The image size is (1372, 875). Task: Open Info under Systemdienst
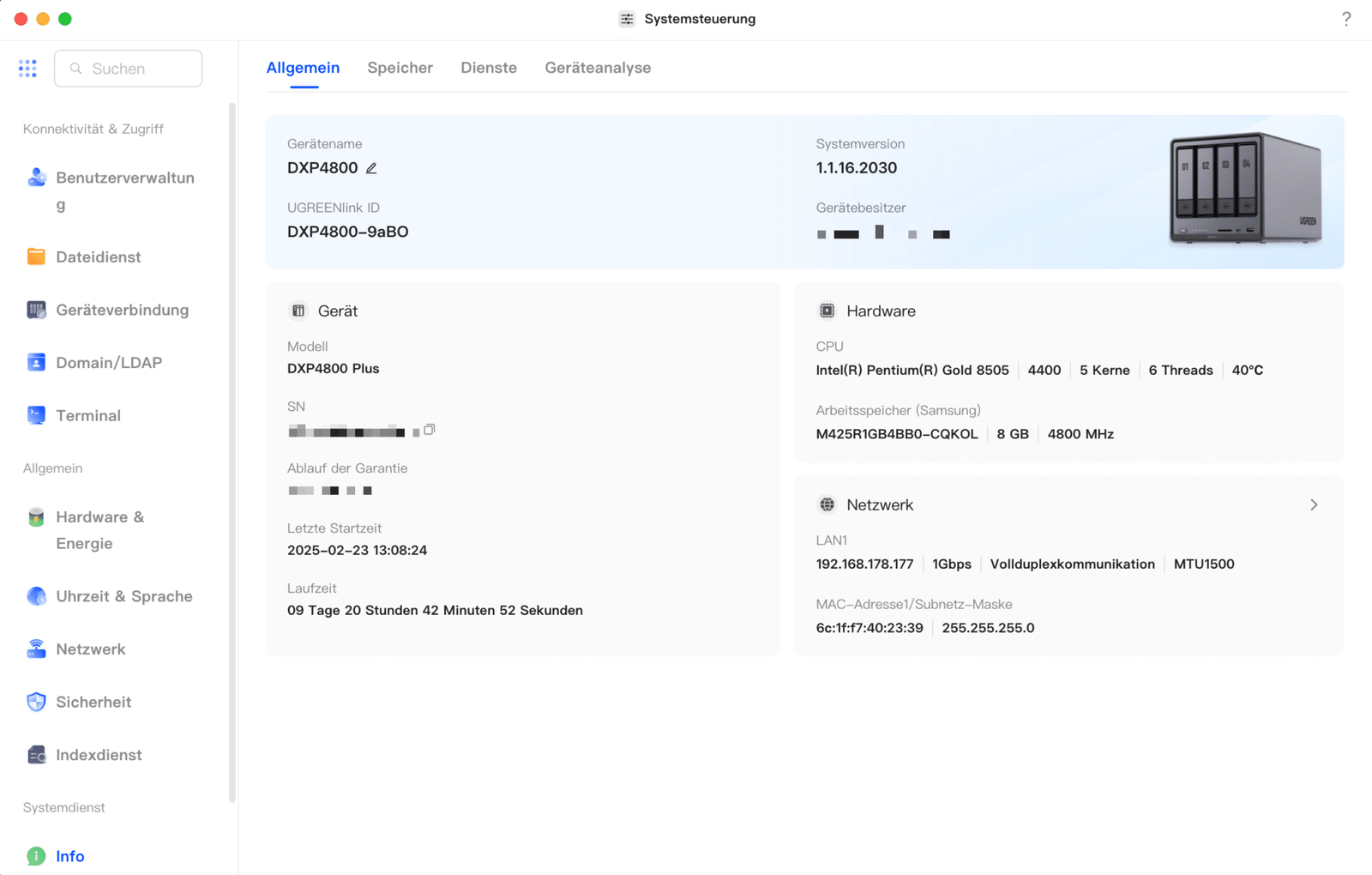tap(69, 855)
